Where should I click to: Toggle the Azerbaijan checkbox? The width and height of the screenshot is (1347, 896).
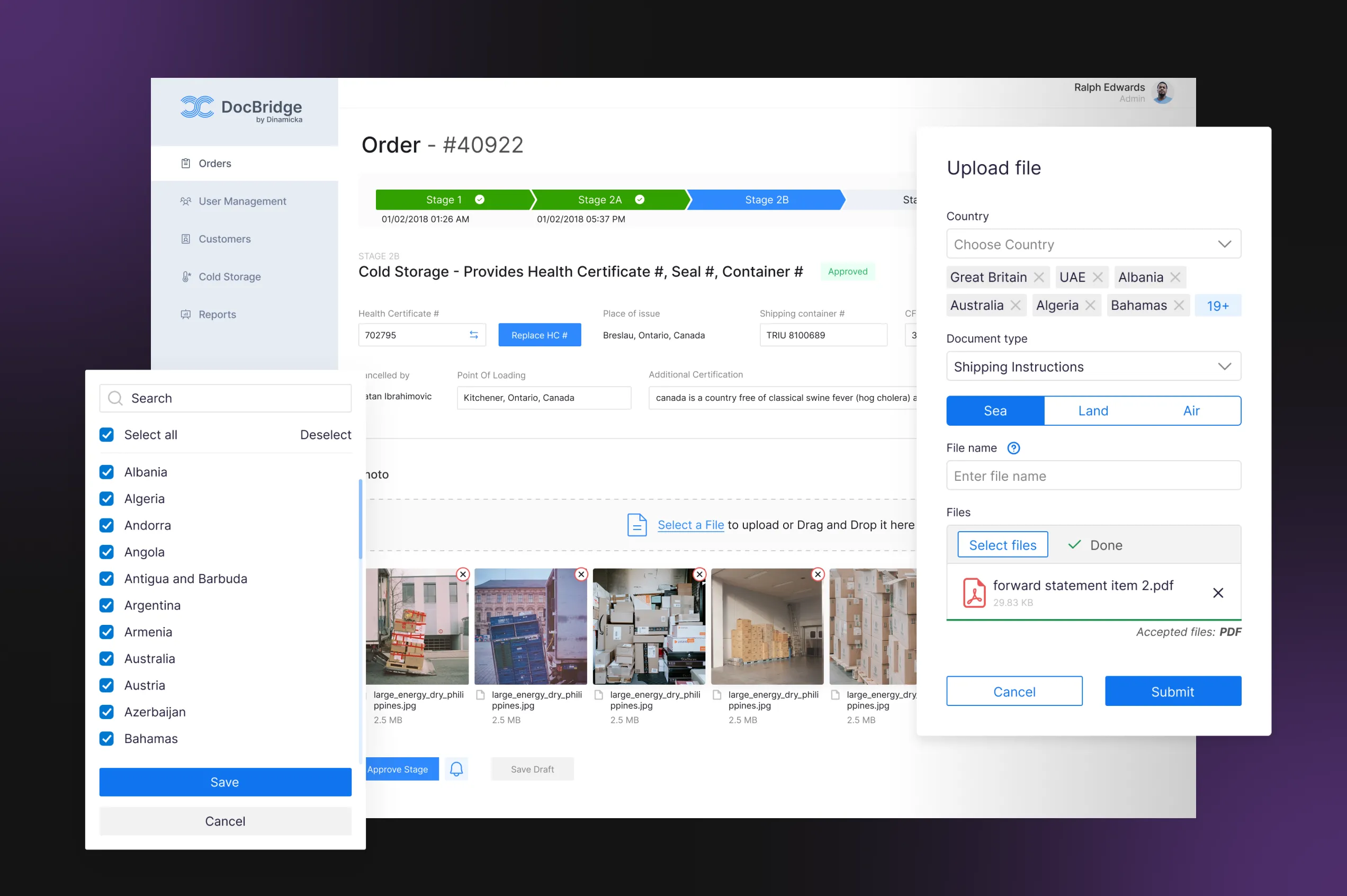(106, 712)
